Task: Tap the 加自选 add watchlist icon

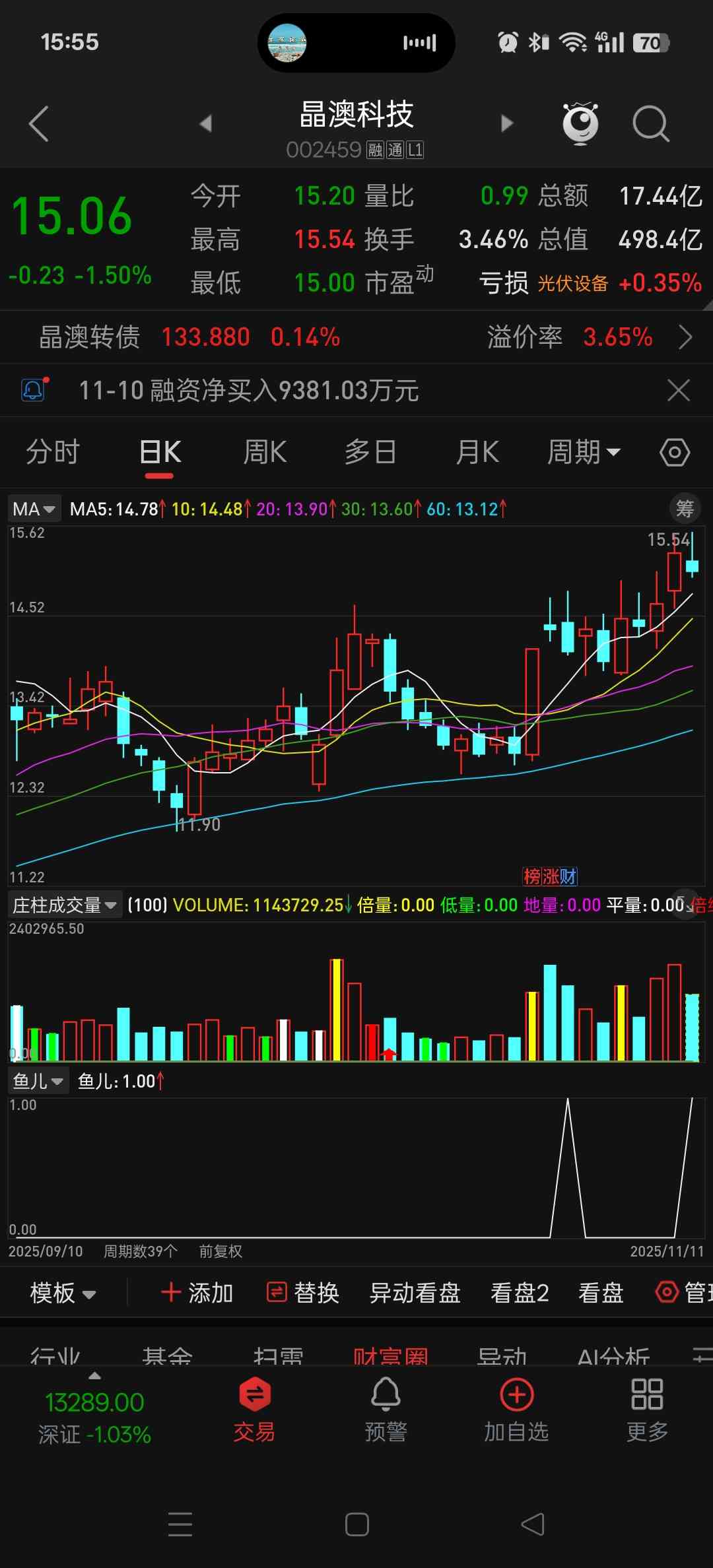Action: tap(516, 1410)
